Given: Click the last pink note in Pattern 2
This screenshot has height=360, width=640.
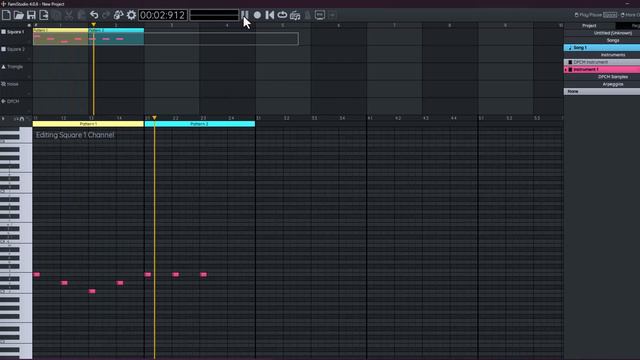Looking at the screenshot, I should pyautogui.click(x=203, y=275).
